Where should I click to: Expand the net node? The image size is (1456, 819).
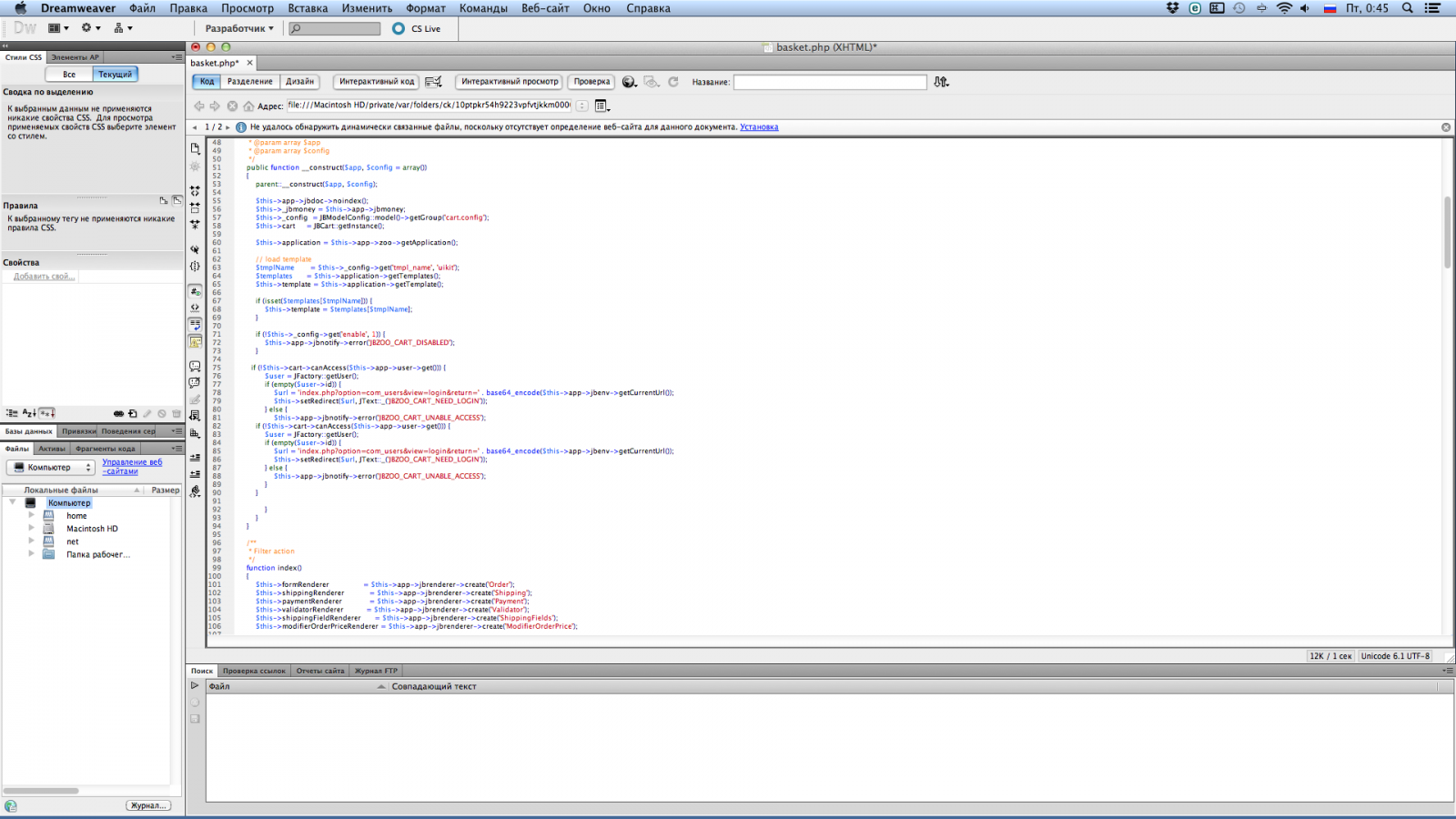click(x=31, y=541)
